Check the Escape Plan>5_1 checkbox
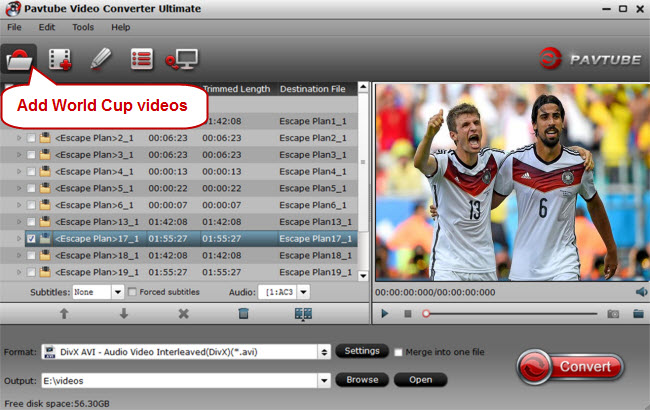The height and width of the screenshot is (410, 650). coord(31,188)
